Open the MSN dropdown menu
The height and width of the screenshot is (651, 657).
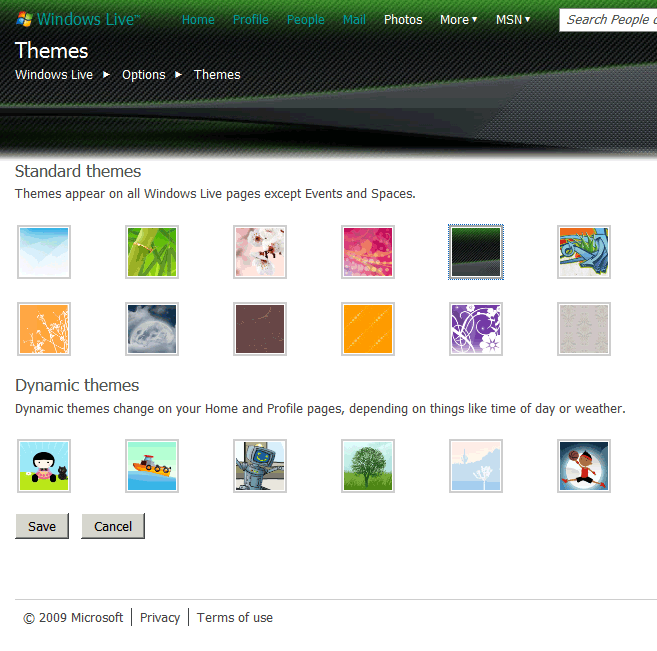513,20
